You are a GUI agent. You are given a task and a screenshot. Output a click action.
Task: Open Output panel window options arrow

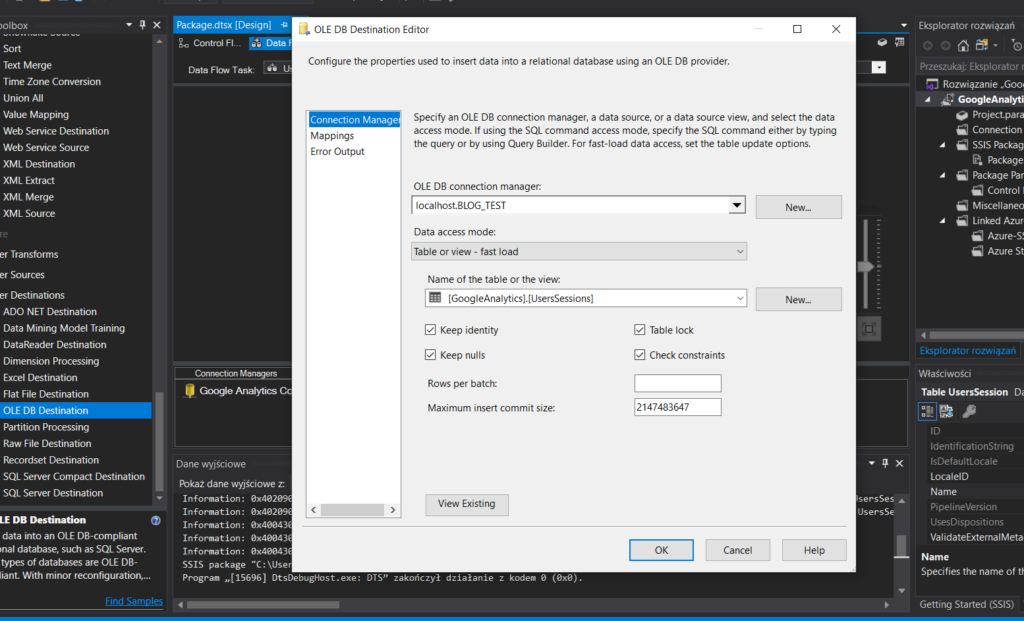871,463
